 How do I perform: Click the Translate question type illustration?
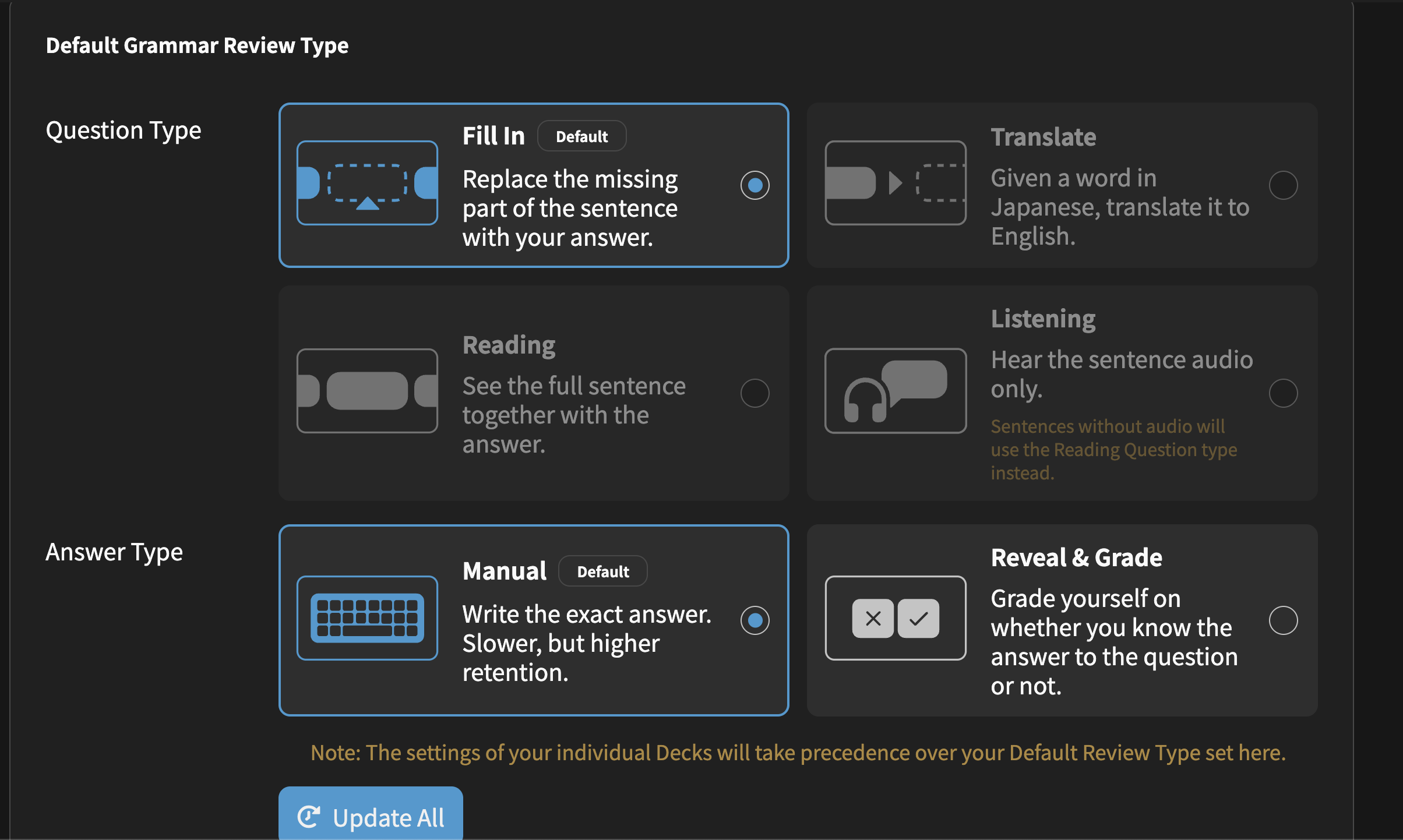point(896,183)
